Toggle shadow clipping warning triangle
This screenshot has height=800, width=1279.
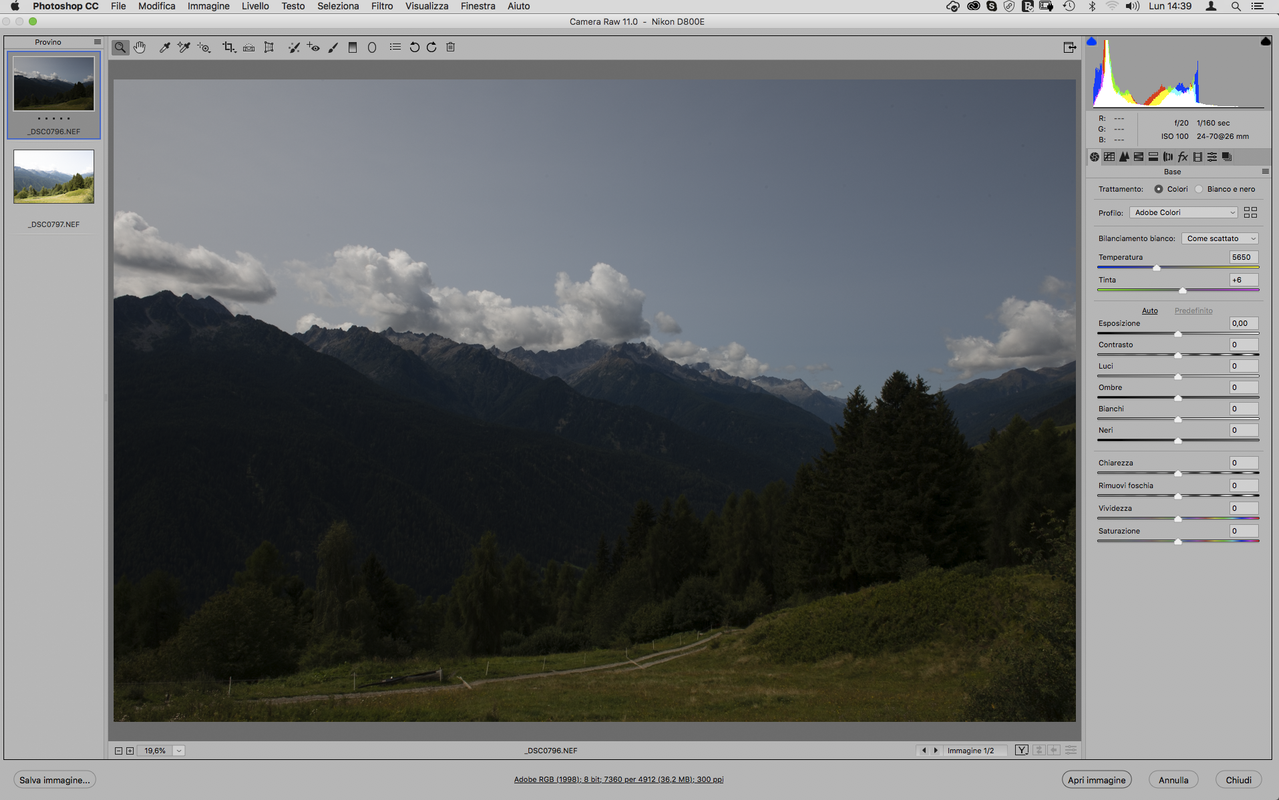click(1091, 42)
